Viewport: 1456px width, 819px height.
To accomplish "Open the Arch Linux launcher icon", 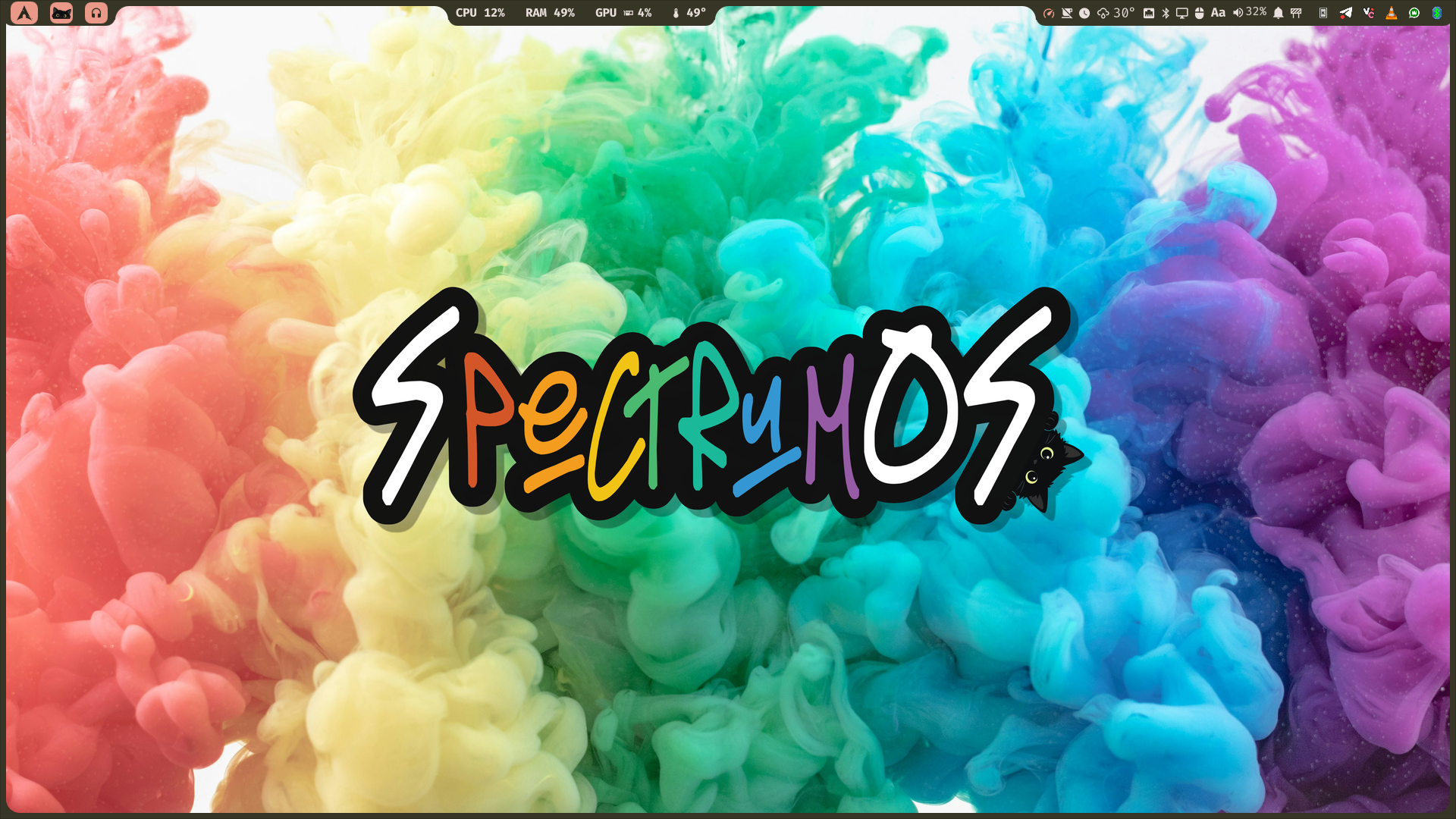I will (24, 13).
